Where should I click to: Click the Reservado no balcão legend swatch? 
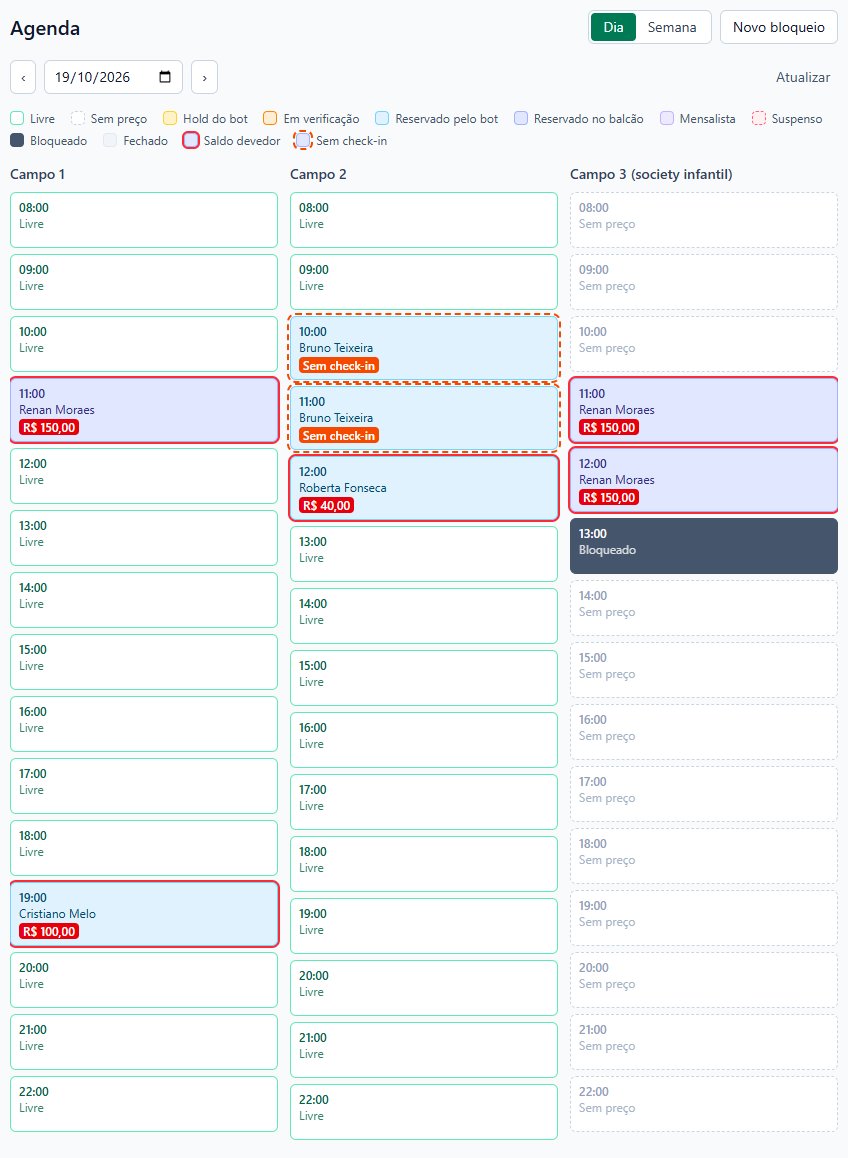[x=521, y=118]
